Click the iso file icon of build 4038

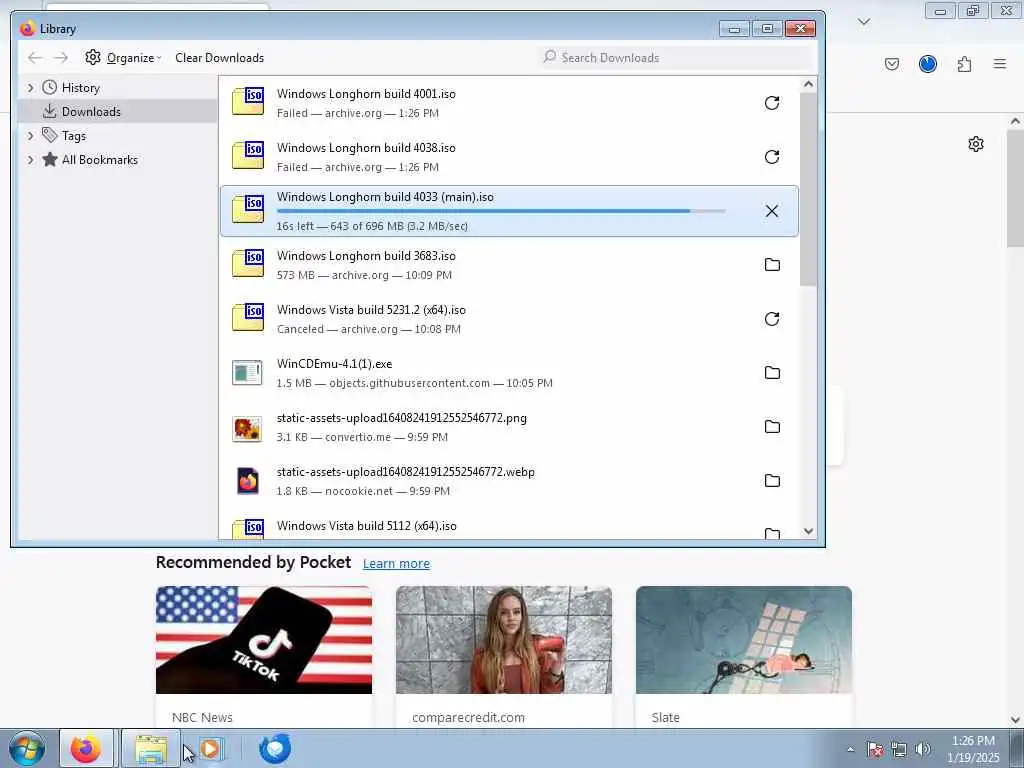(248, 155)
